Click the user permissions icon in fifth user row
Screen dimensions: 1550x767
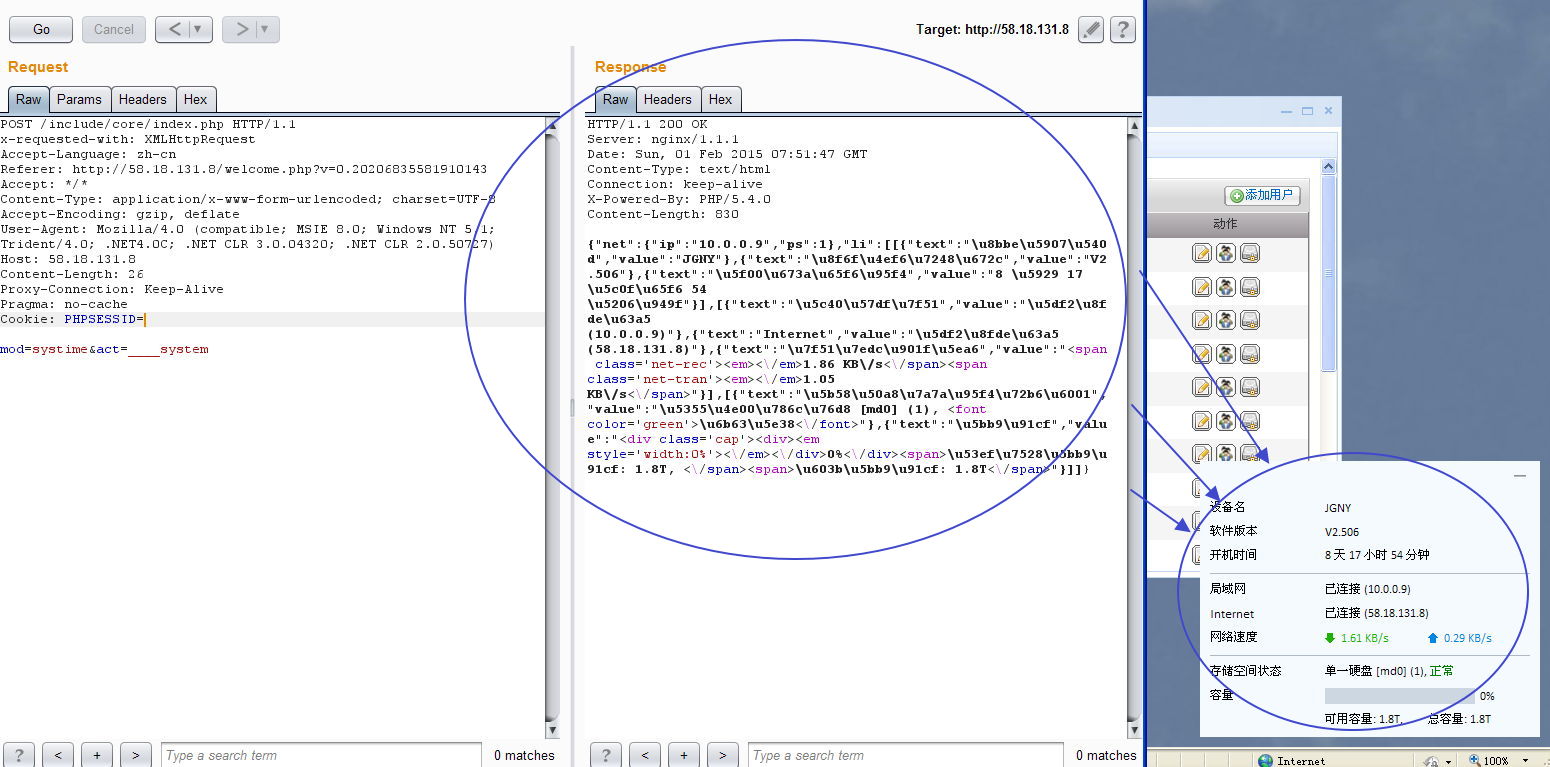click(1226, 387)
